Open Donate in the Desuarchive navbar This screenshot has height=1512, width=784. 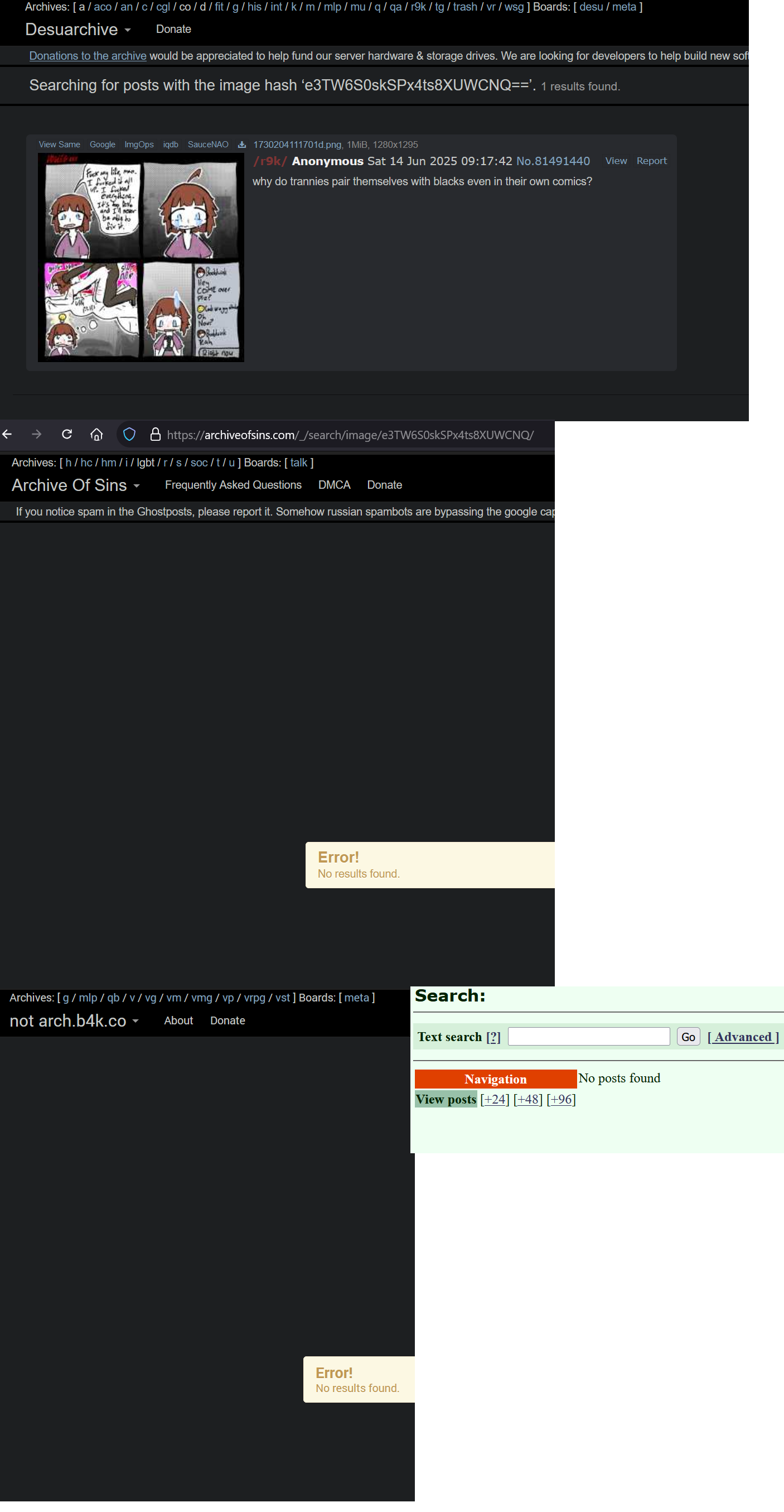(x=174, y=30)
